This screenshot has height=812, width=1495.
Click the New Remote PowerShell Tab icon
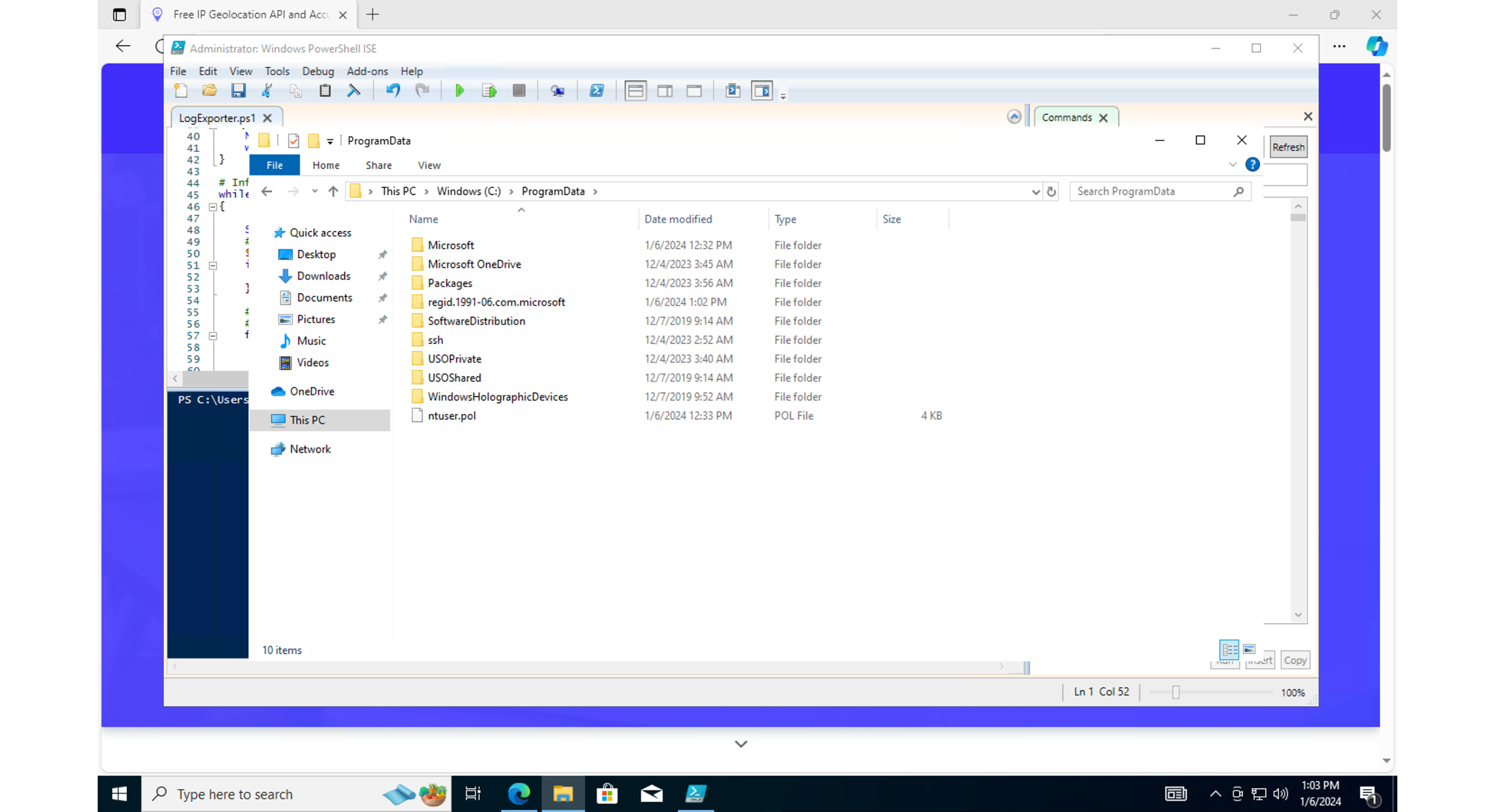(557, 90)
